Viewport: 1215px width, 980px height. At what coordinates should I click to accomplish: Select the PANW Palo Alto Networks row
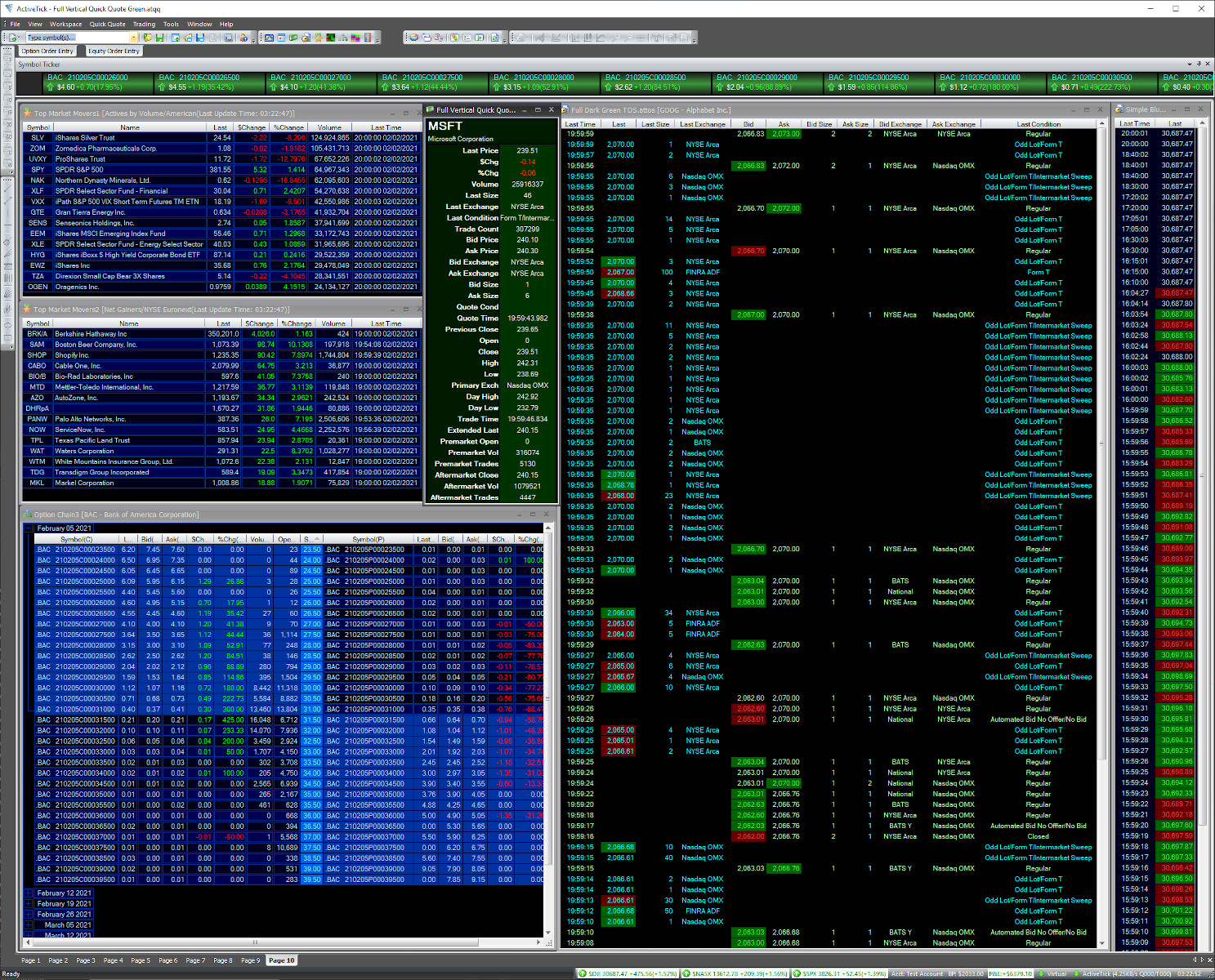222,419
